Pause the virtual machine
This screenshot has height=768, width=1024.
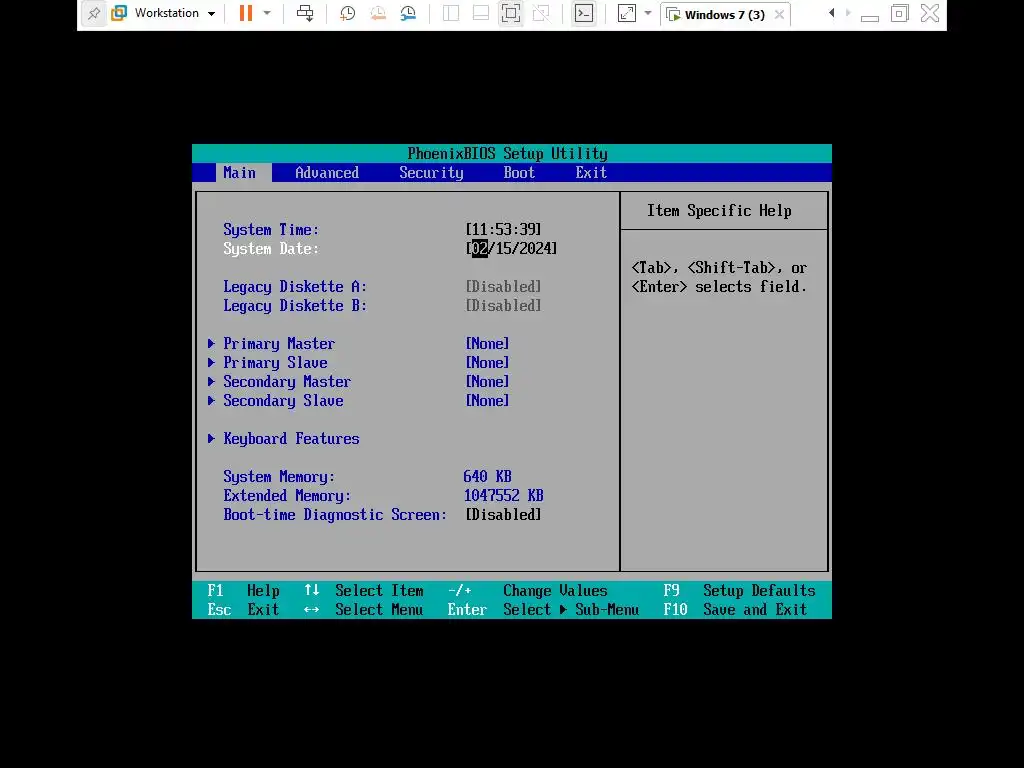click(x=246, y=13)
